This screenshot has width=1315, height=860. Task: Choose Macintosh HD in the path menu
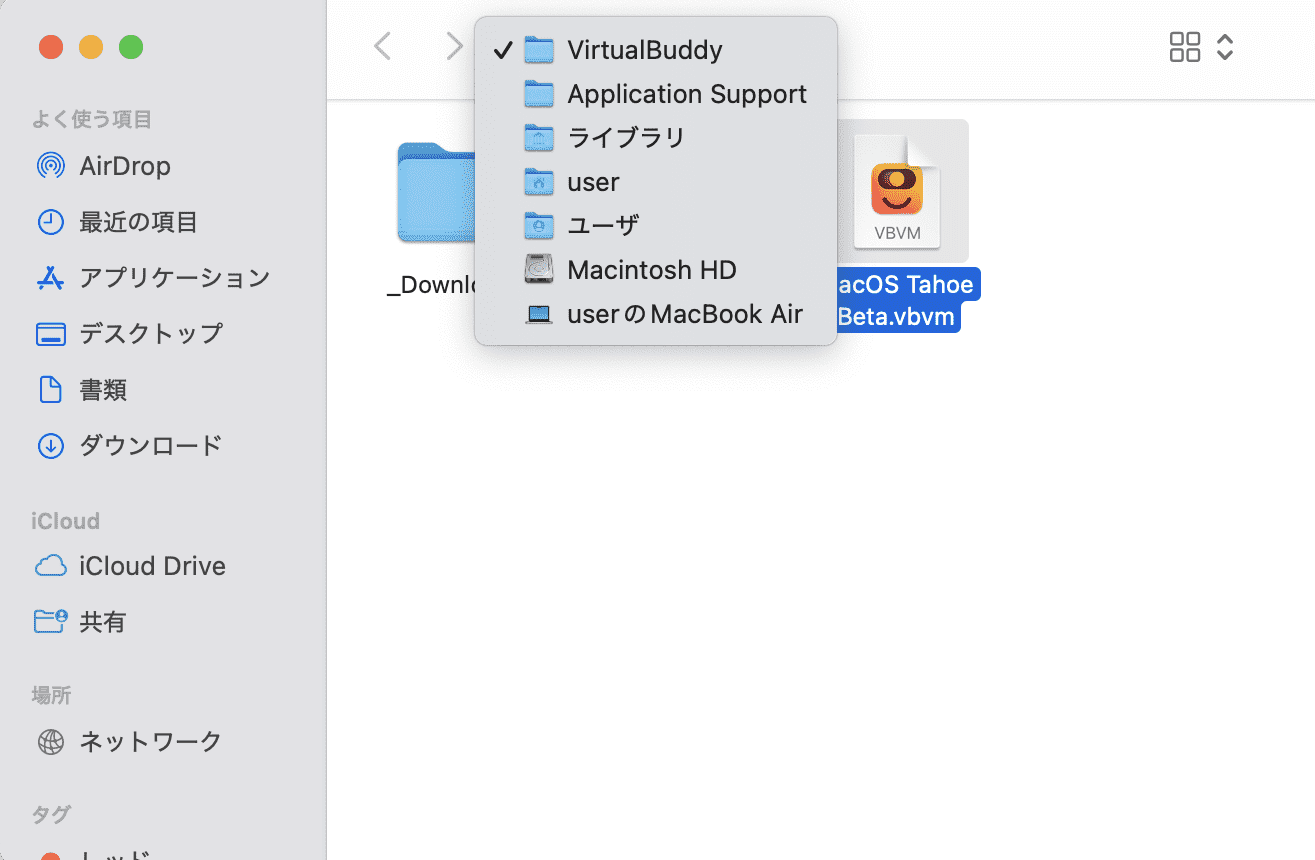[x=656, y=270]
